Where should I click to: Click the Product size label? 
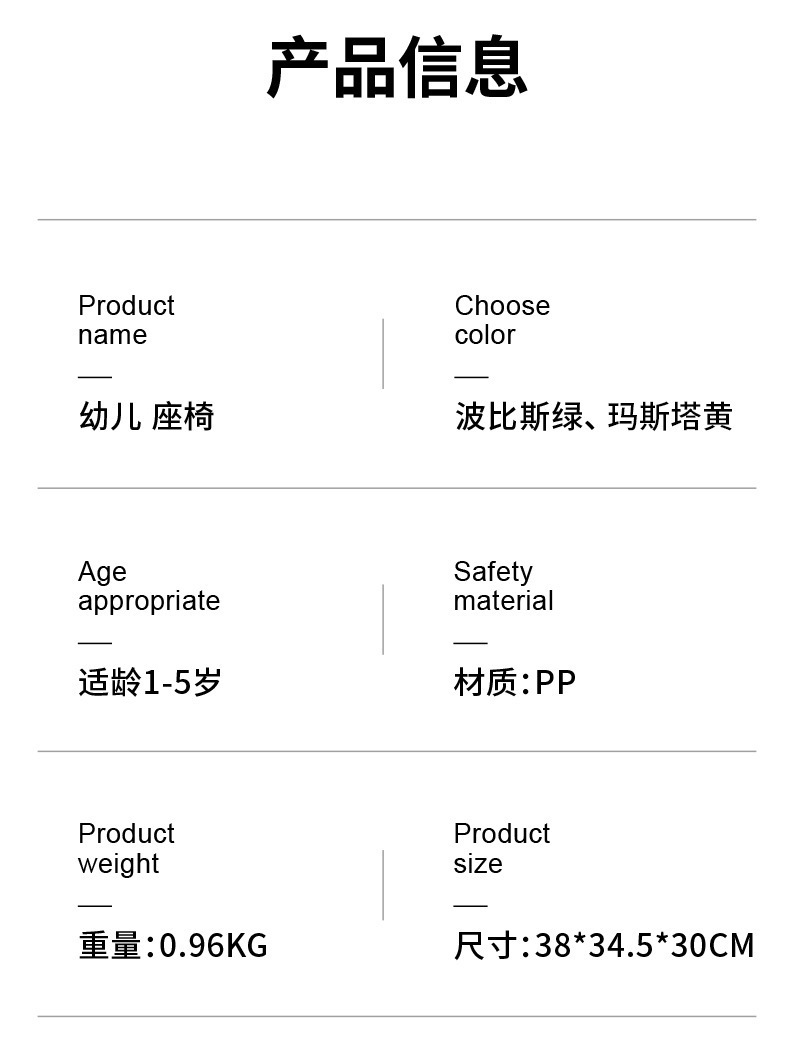pyautogui.click(x=501, y=848)
